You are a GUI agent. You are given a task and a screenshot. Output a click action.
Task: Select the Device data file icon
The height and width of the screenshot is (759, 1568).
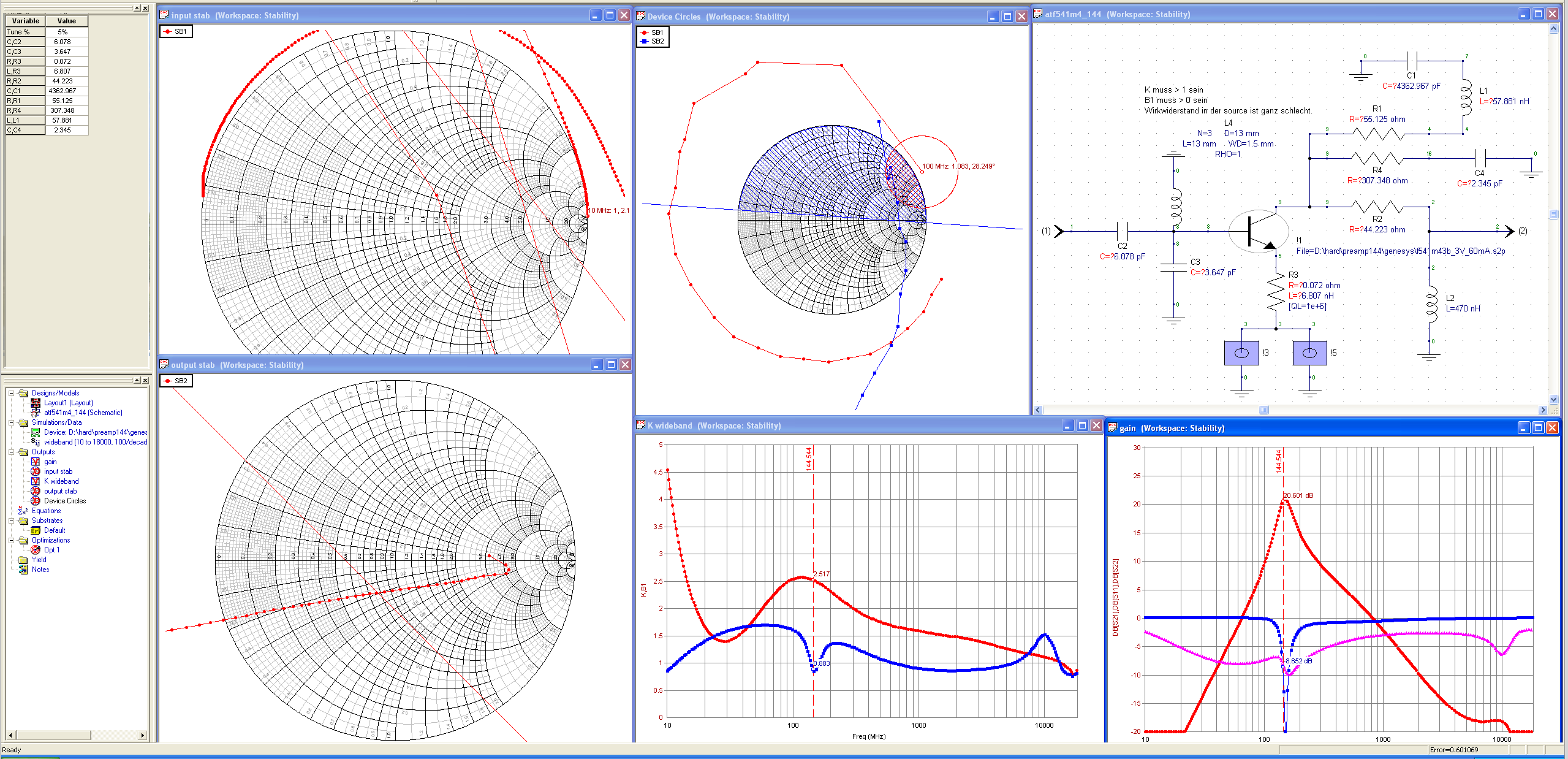tap(36, 432)
